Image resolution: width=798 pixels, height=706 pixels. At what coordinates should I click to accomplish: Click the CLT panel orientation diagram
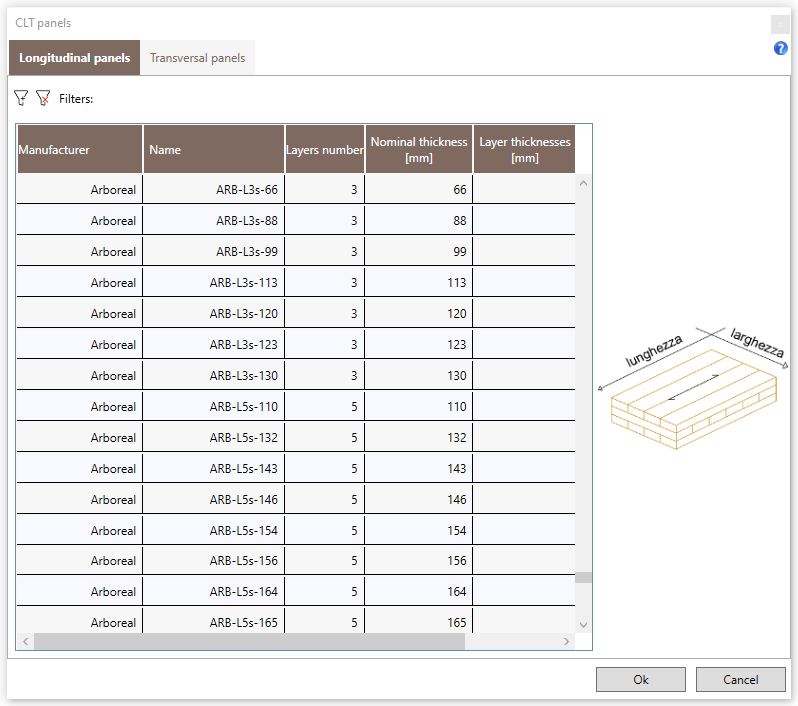[693, 388]
